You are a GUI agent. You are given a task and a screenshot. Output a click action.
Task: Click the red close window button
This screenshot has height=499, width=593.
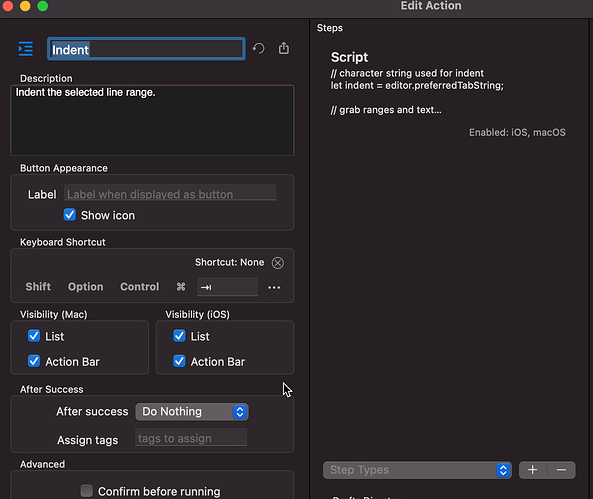8,6
